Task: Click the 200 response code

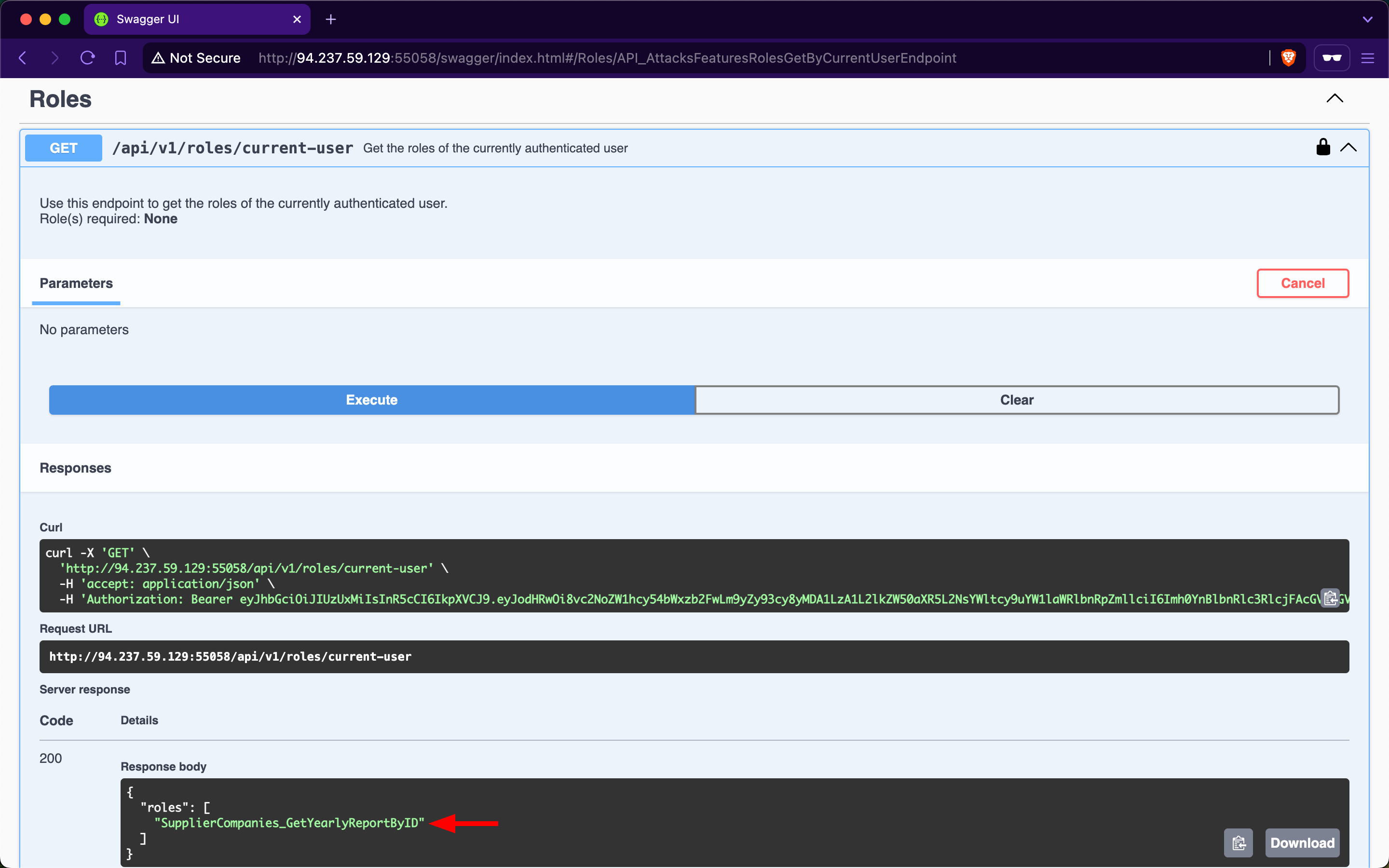Action: [51, 759]
